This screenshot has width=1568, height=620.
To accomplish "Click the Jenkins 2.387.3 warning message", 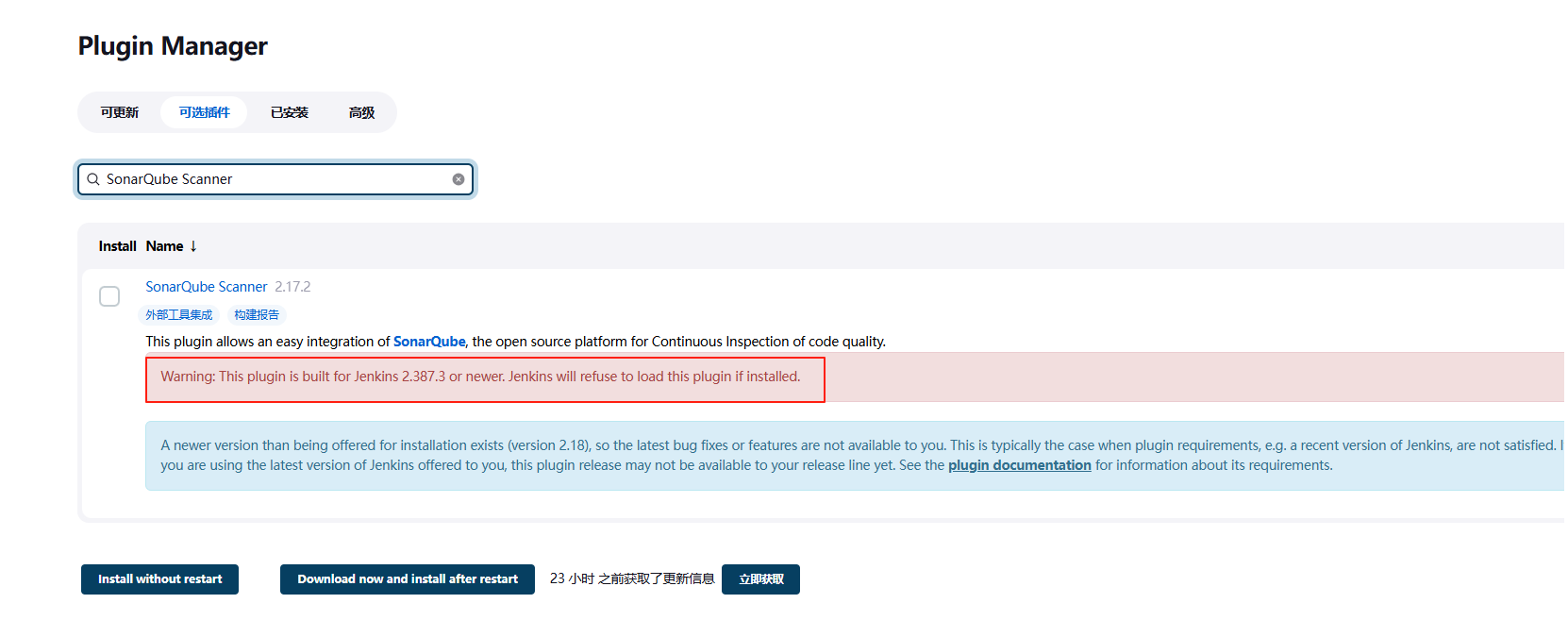I will pyautogui.click(x=480, y=377).
